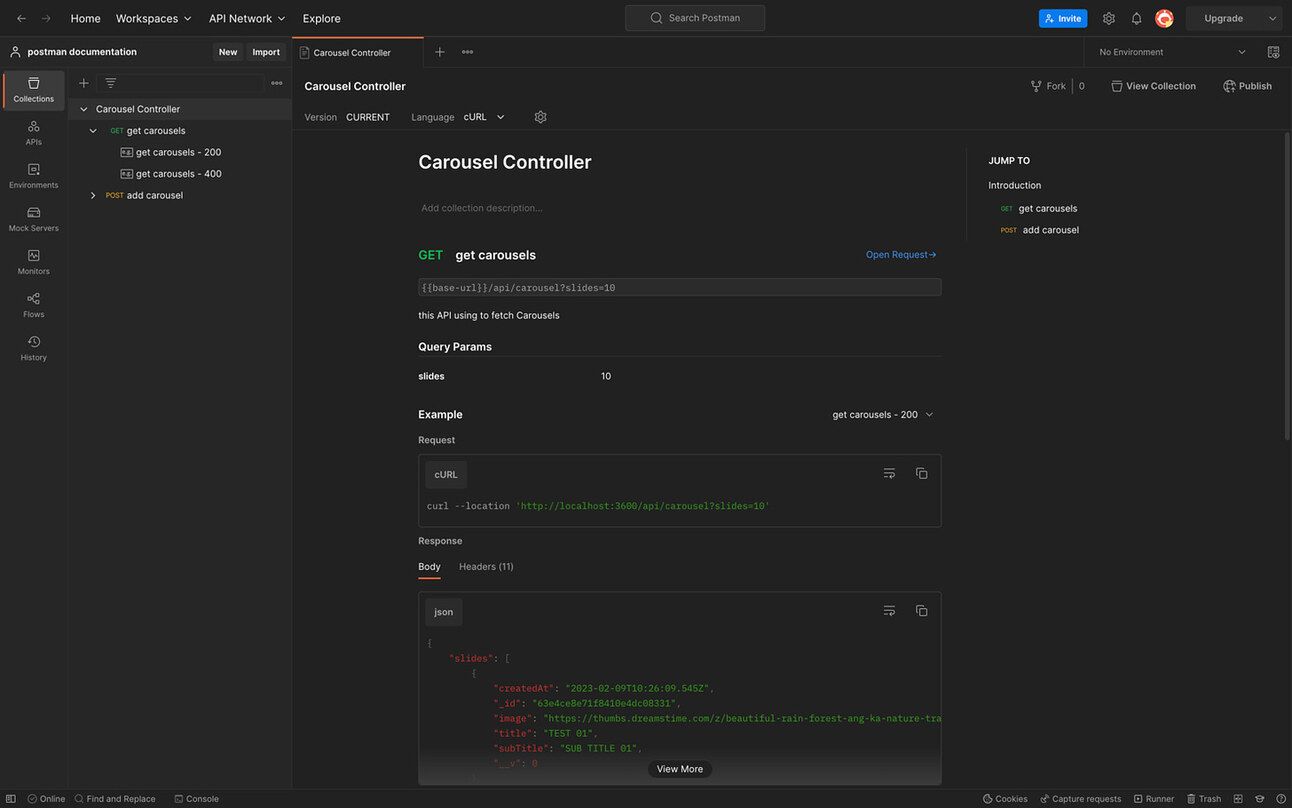Open the cURL language dropdown
Screen dimensions: 1292x808
coord(484,117)
